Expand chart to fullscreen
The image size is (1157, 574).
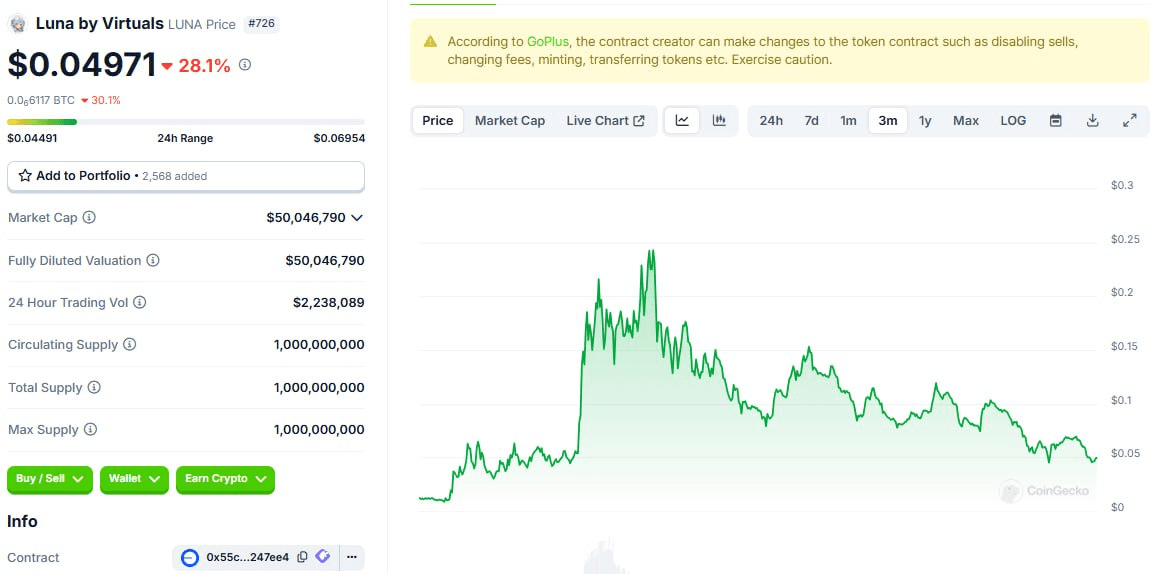tap(1130, 120)
